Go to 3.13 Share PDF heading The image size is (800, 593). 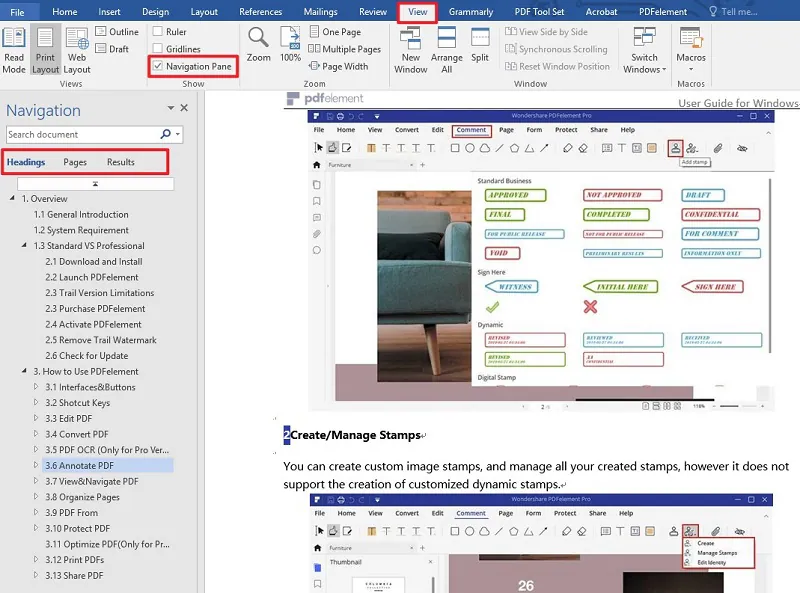pos(74,575)
